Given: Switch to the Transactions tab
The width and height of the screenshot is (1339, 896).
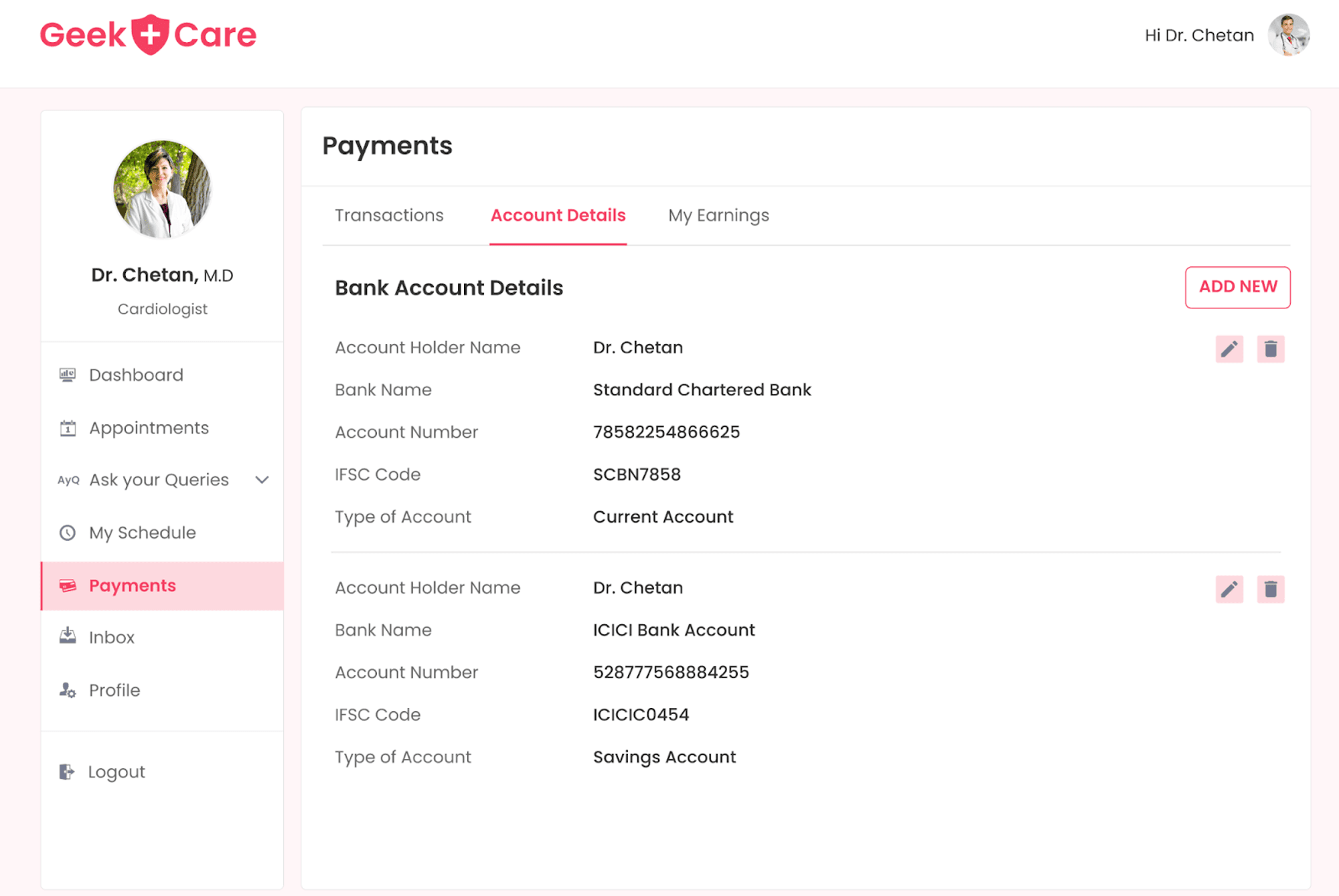Looking at the screenshot, I should coord(389,215).
